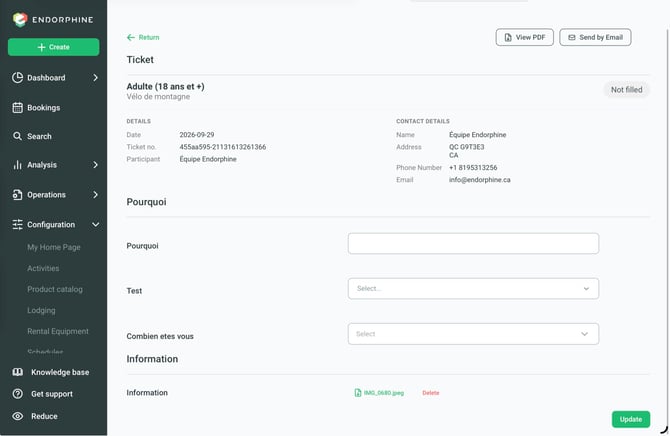The height and width of the screenshot is (436, 670).
Task: Open Lodging under Configuration
Action: [41, 310]
